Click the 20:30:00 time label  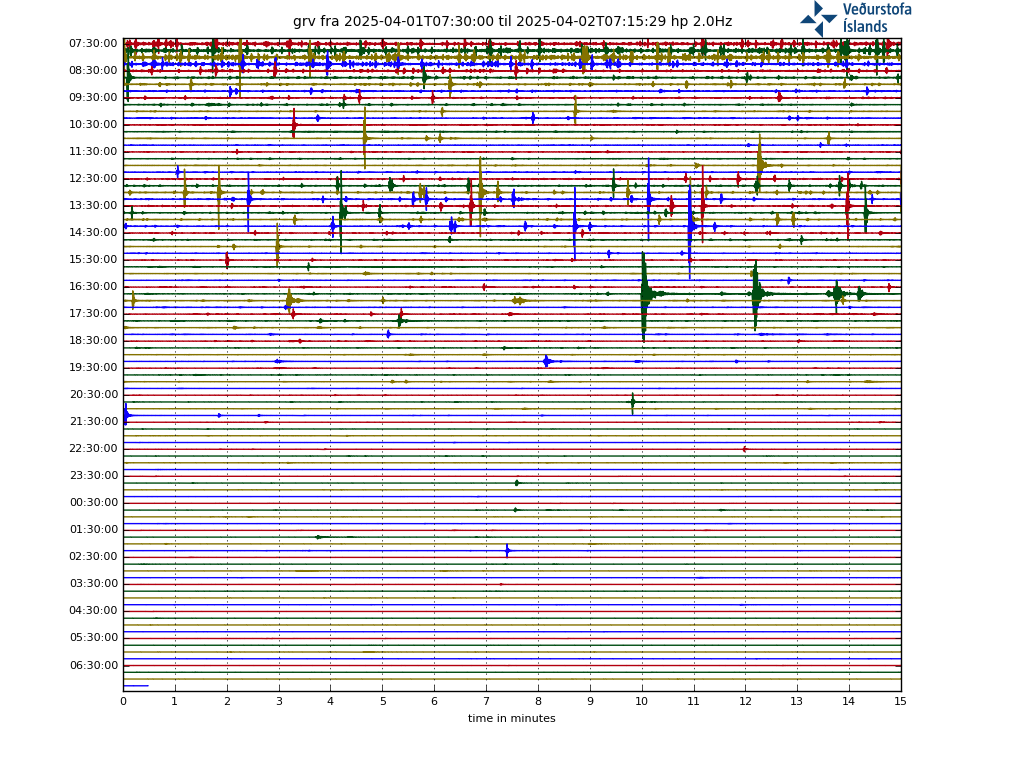(x=93, y=394)
